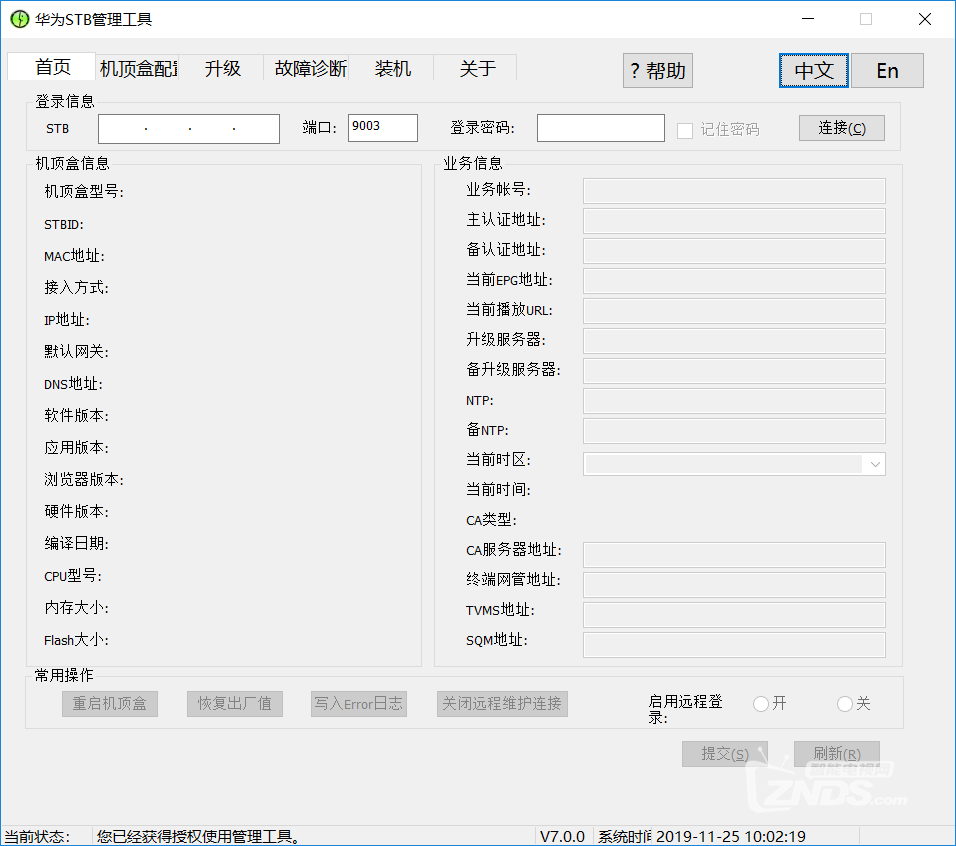Focus the STB IP address field
Screen dimensions: 956x846
(189, 129)
